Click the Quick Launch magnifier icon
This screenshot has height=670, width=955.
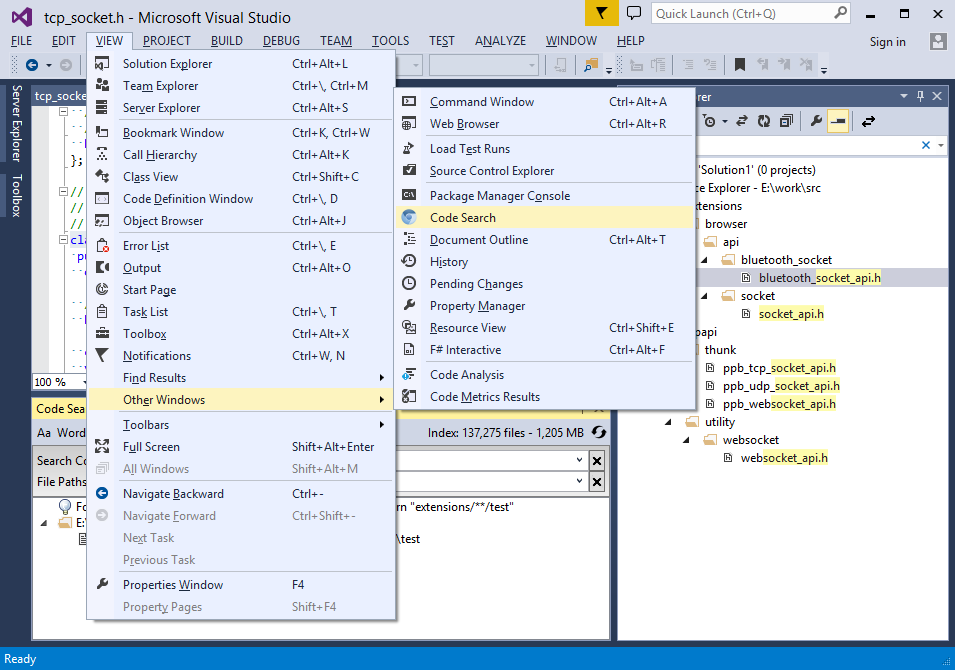coord(840,13)
